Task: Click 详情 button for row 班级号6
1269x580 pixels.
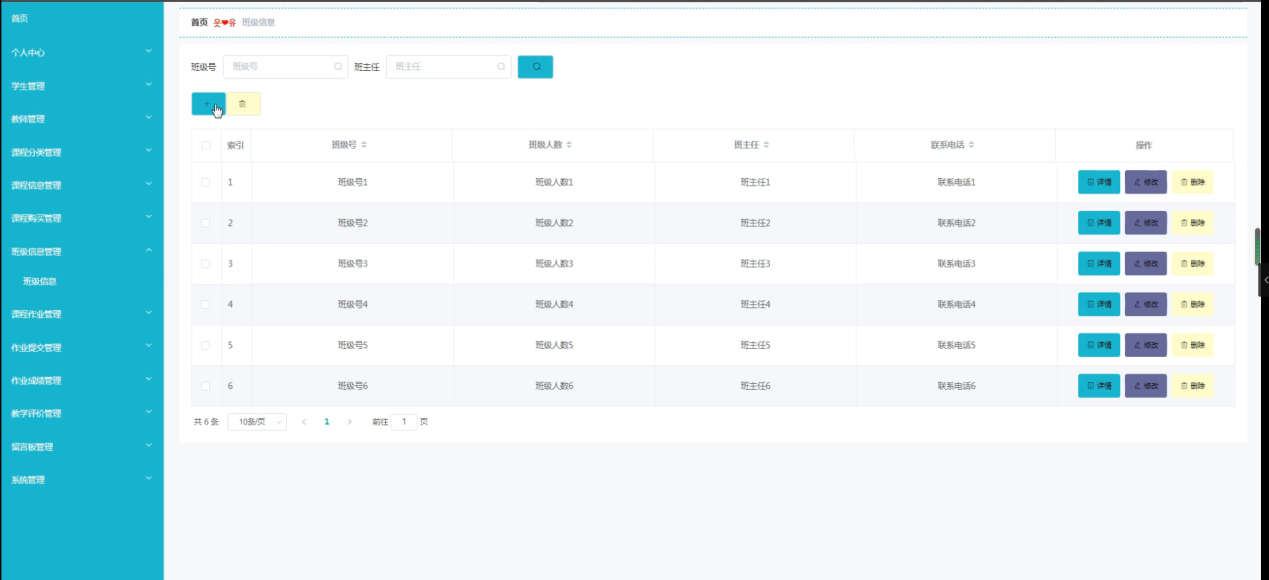Action: [x=1099, y=385]
